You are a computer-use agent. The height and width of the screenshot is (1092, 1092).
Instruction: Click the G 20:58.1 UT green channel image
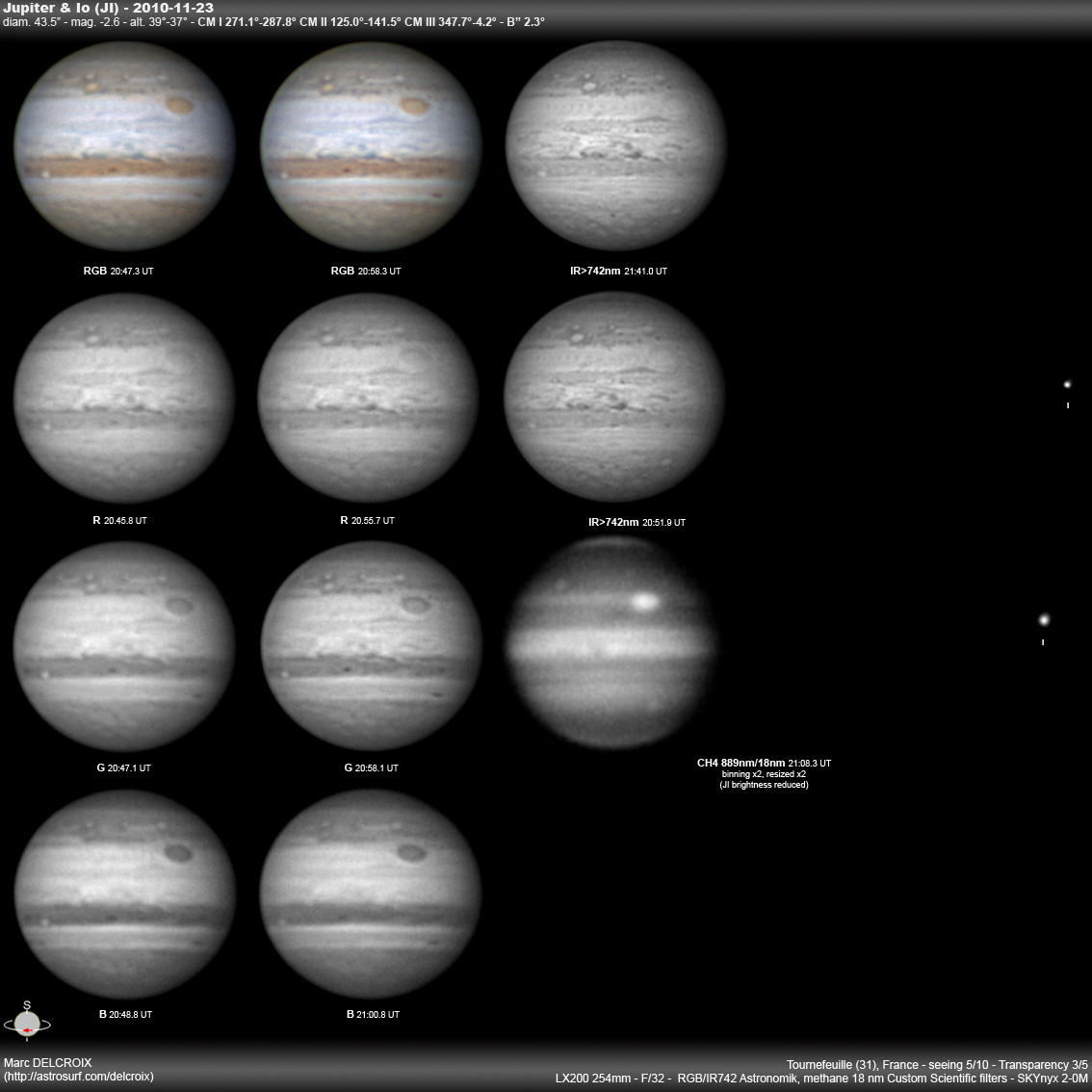click(x=371, y=646)
